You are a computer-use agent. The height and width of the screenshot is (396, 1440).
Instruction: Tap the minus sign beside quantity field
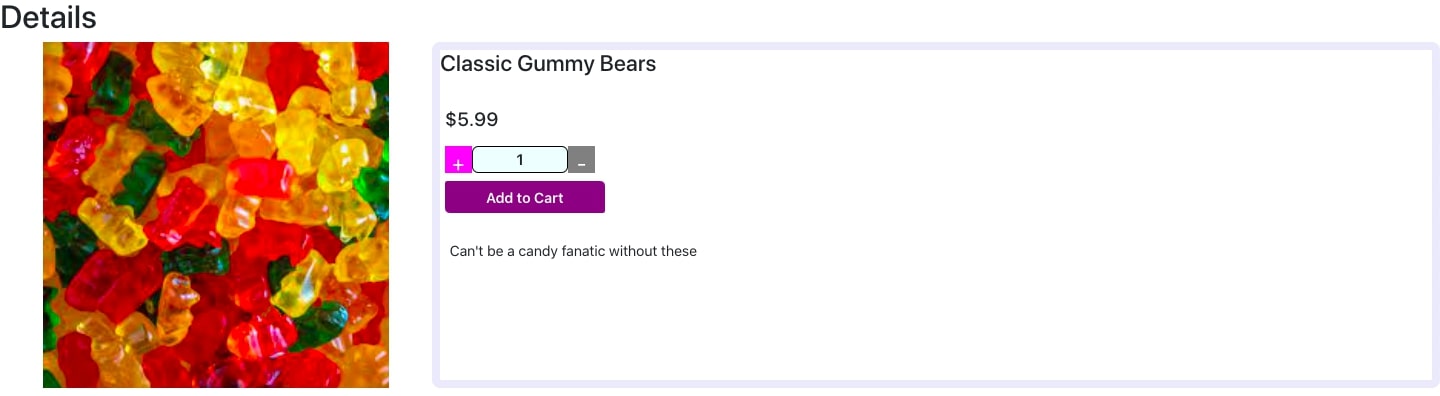click(581, 160)
